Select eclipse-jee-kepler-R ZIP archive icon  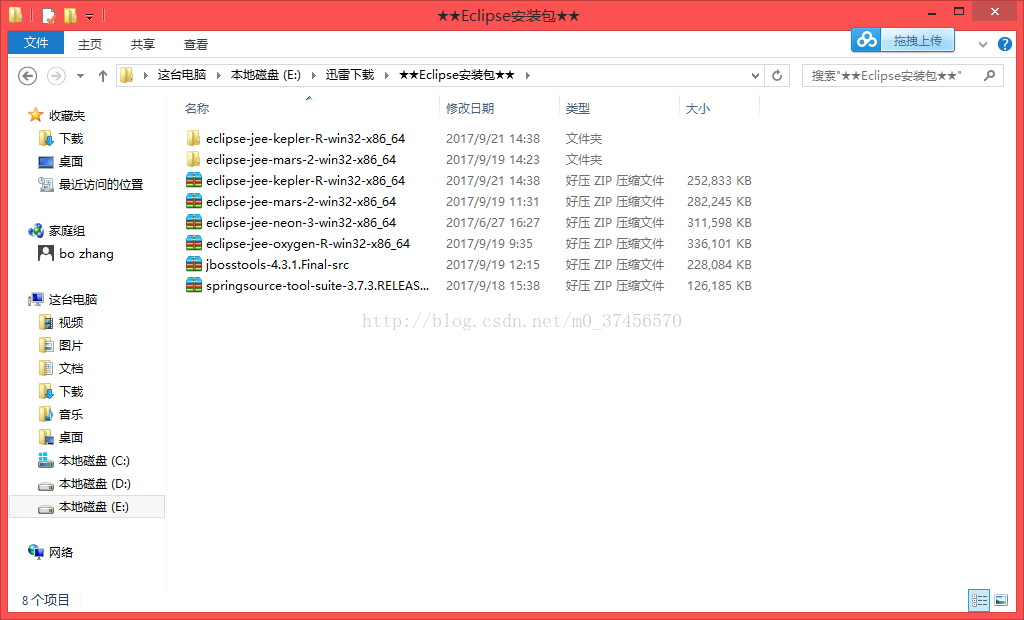click(x=194, y=180)
